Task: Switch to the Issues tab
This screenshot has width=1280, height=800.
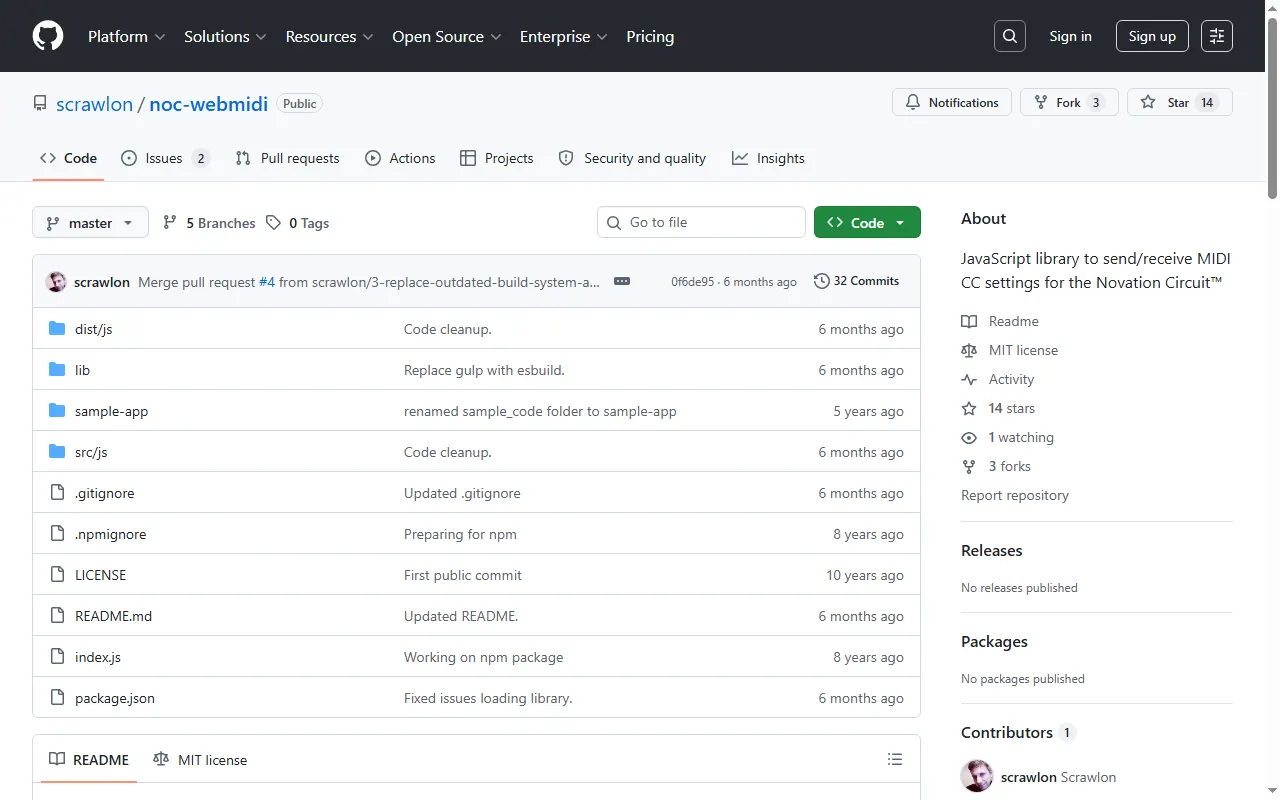Action: [x=165, y=158]
